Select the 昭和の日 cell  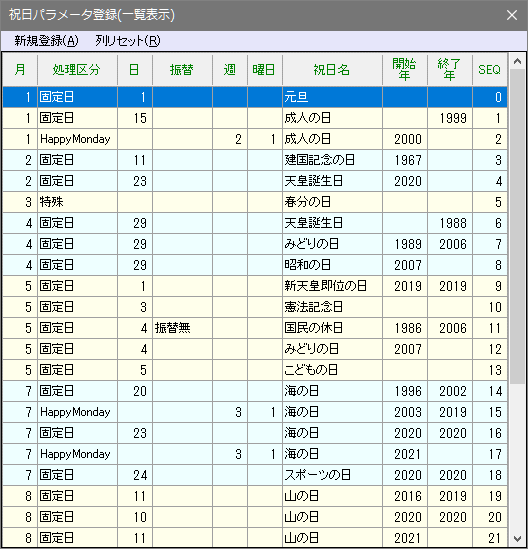(x=332, y=265)
